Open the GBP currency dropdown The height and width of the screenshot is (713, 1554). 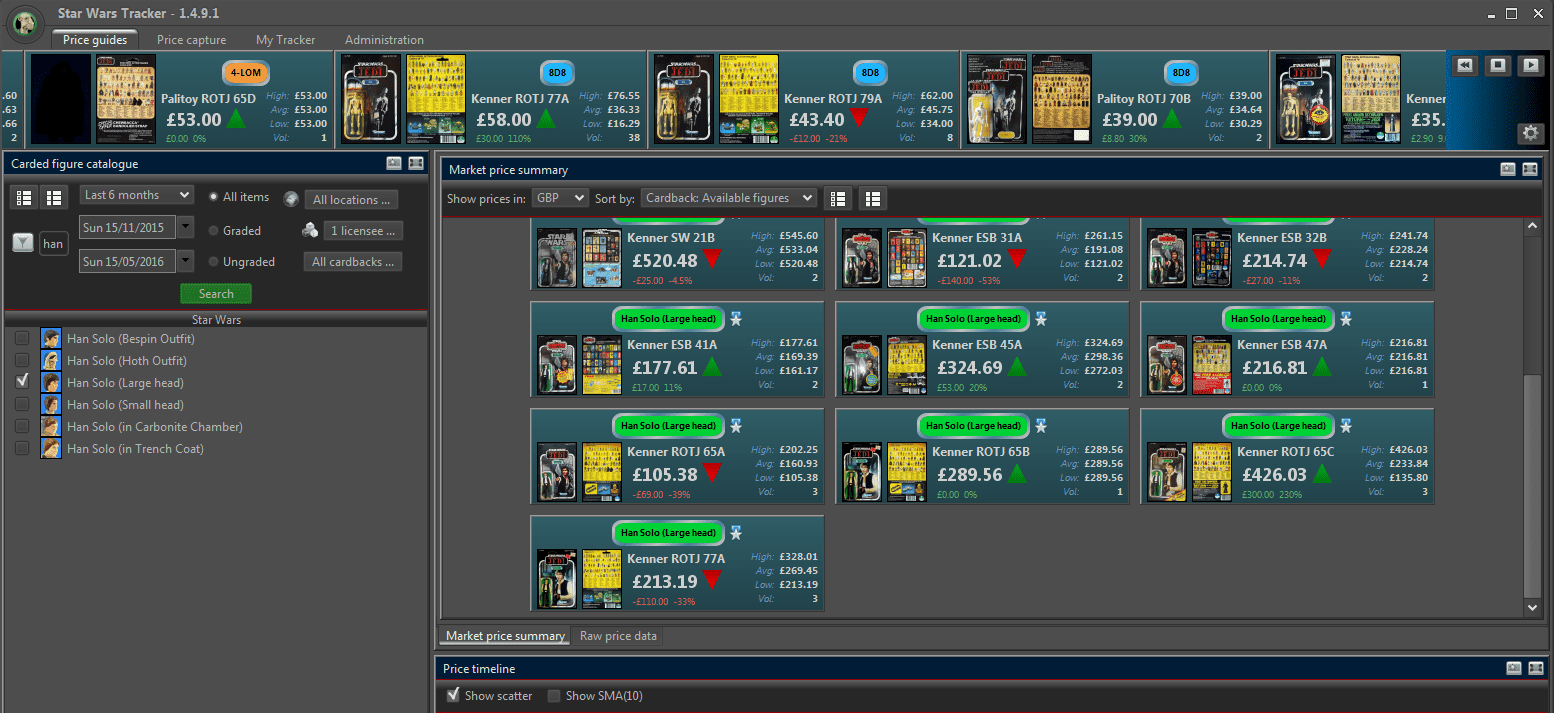pyautogui.click(x=560, y=198)
